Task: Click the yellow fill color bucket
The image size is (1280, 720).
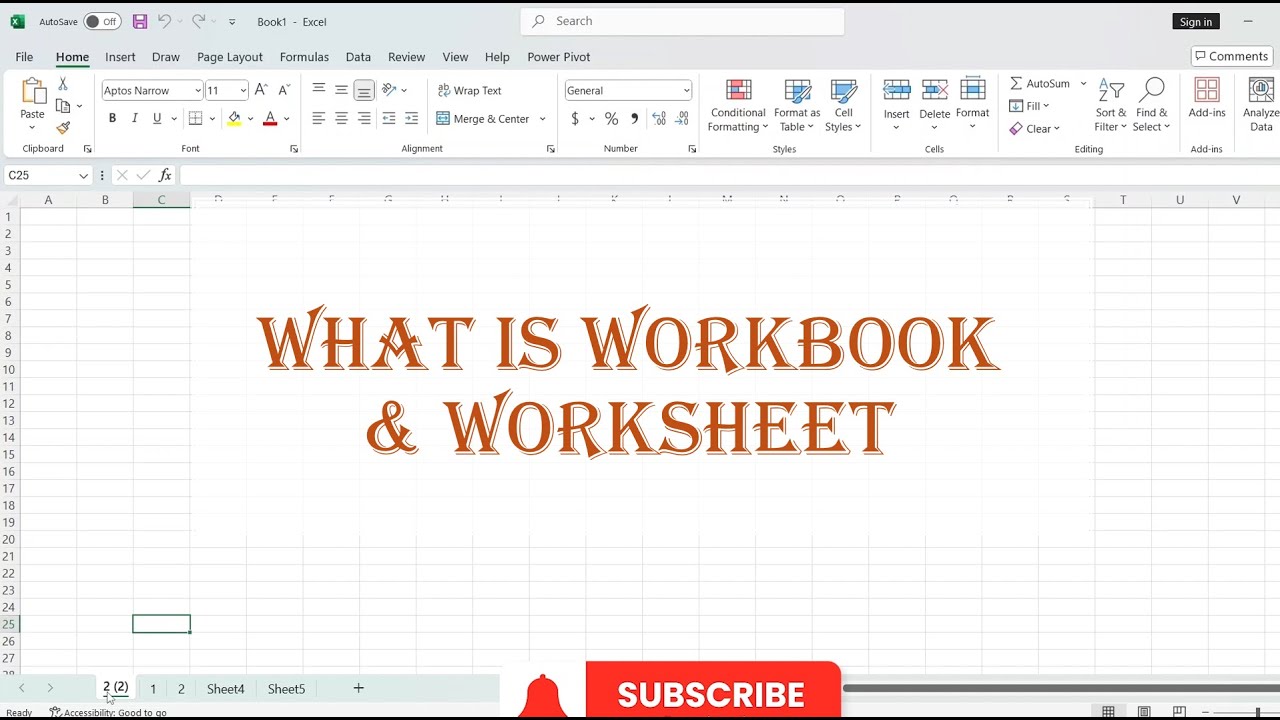Action: point(234,118)
